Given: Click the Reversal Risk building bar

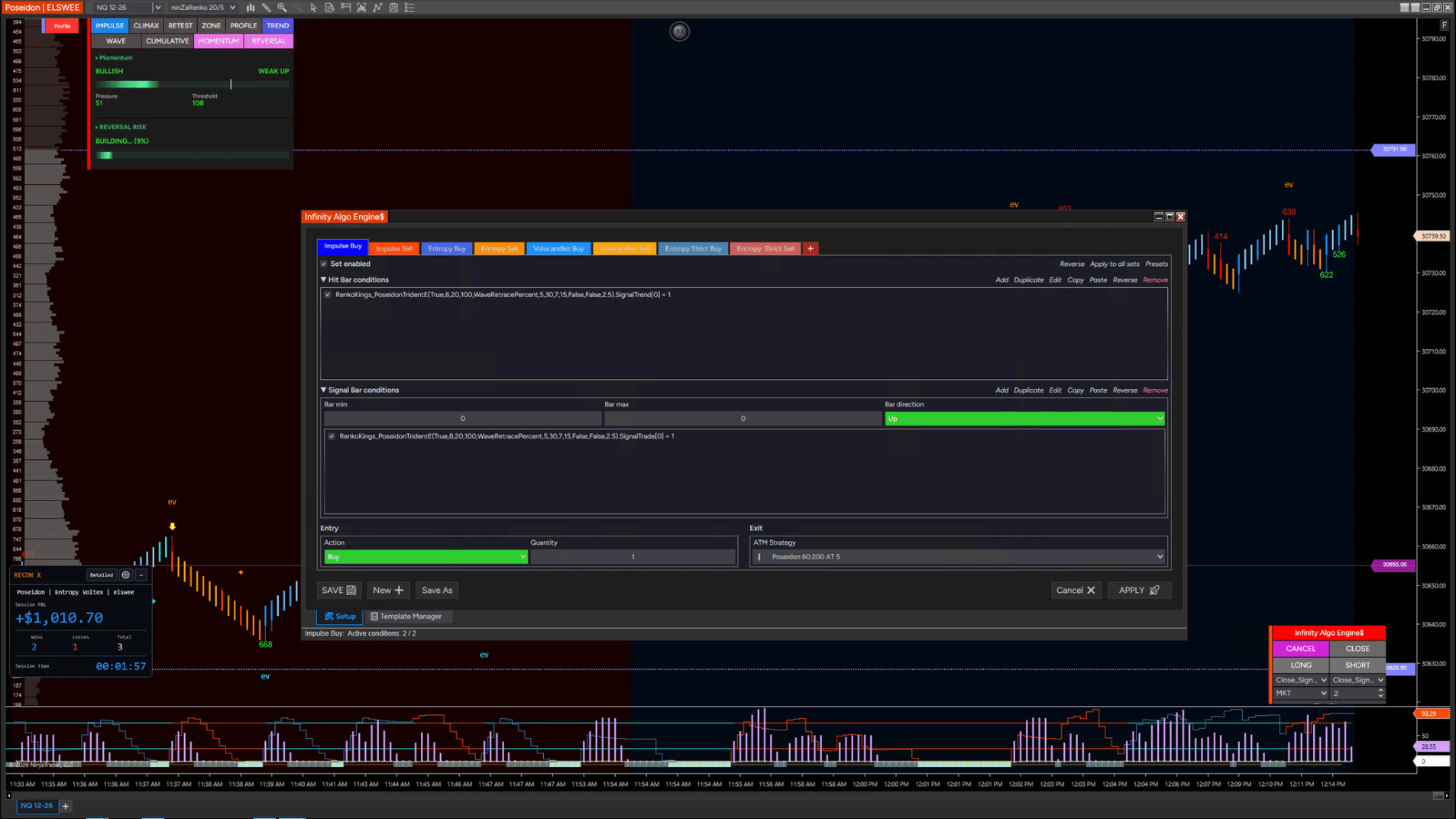Looking at the screenshot, I should [x=192, y=156].
